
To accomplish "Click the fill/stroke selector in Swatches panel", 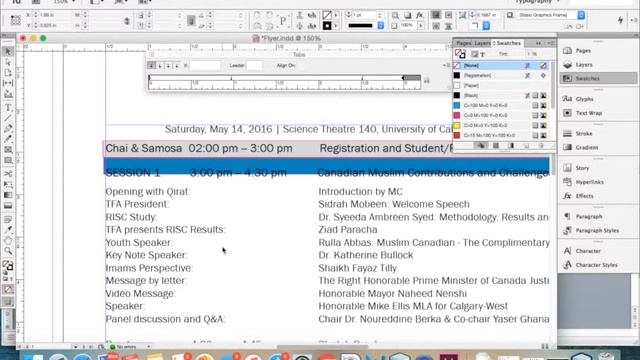I will tap(460, 53).
